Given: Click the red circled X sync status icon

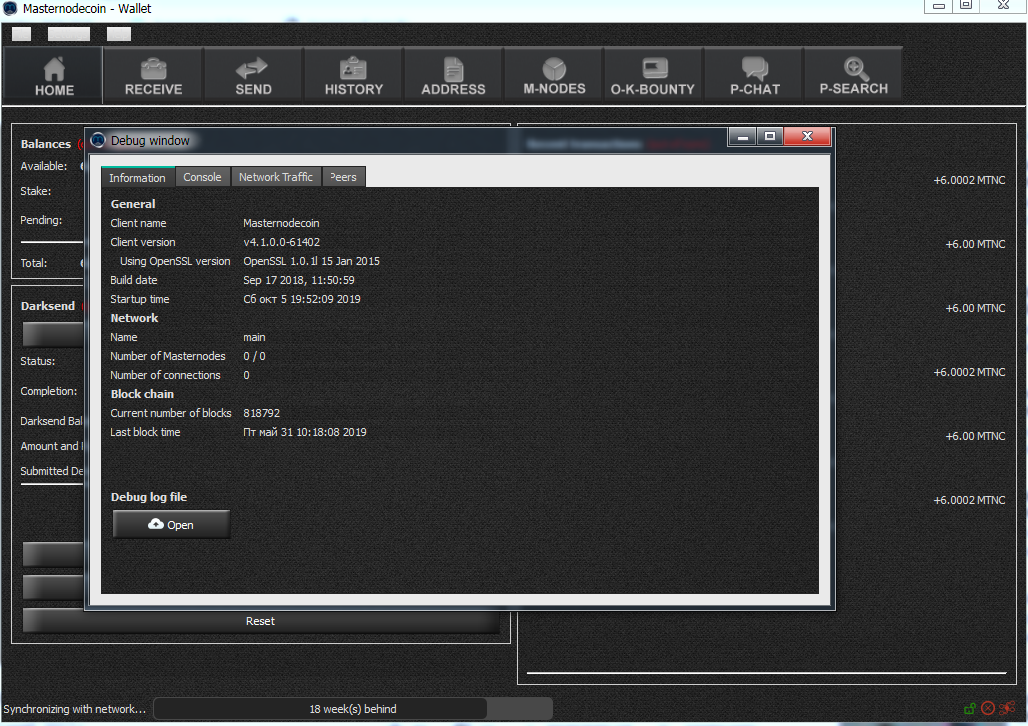Looking at the screenshot, I should [x=988, y=708].
